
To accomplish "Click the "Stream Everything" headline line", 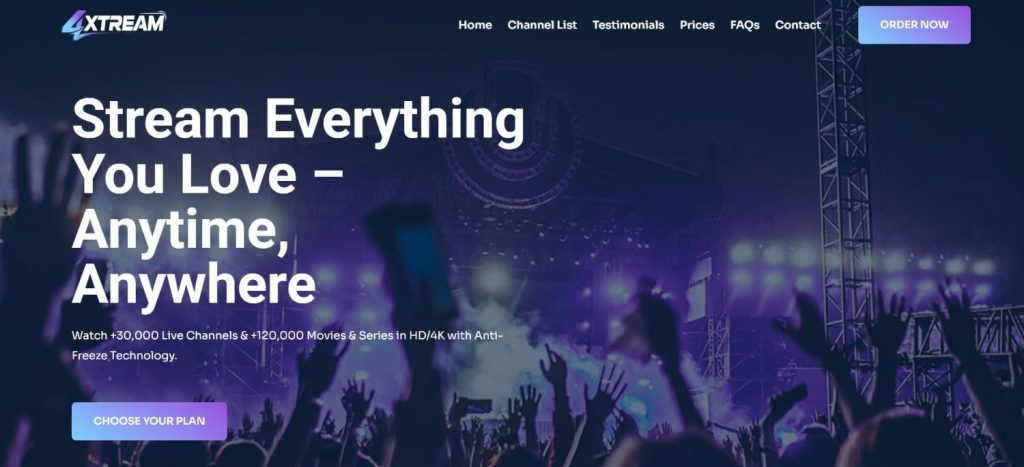I will [298, 121].
